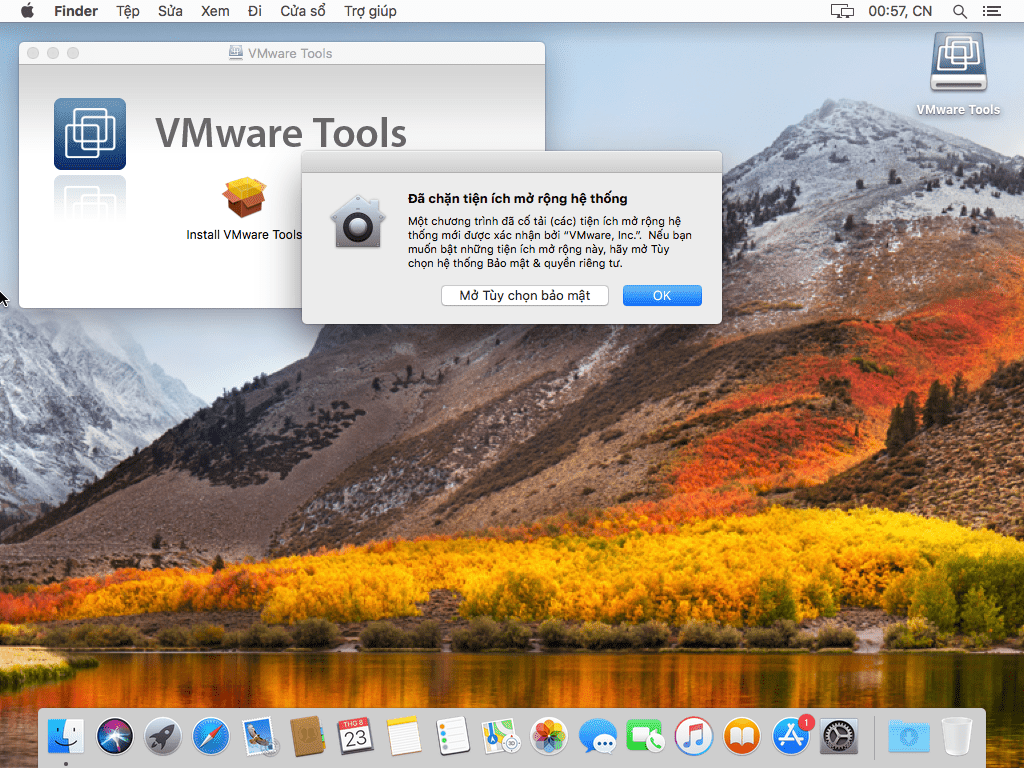Open the Trợ giúp menu
The height and width of the screenshot is (768, 1024).
370,11
